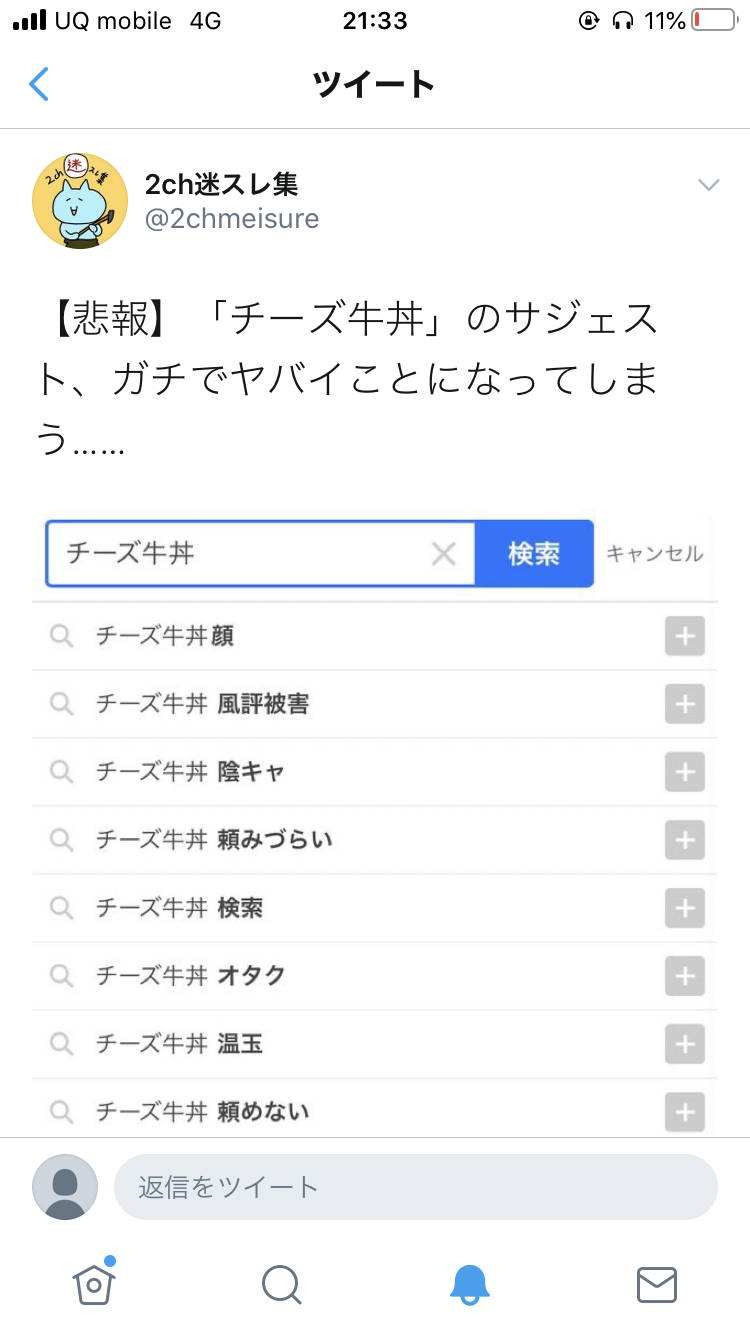Select the チーズ牛丼 風評被害 suggestion

(203, 704)
